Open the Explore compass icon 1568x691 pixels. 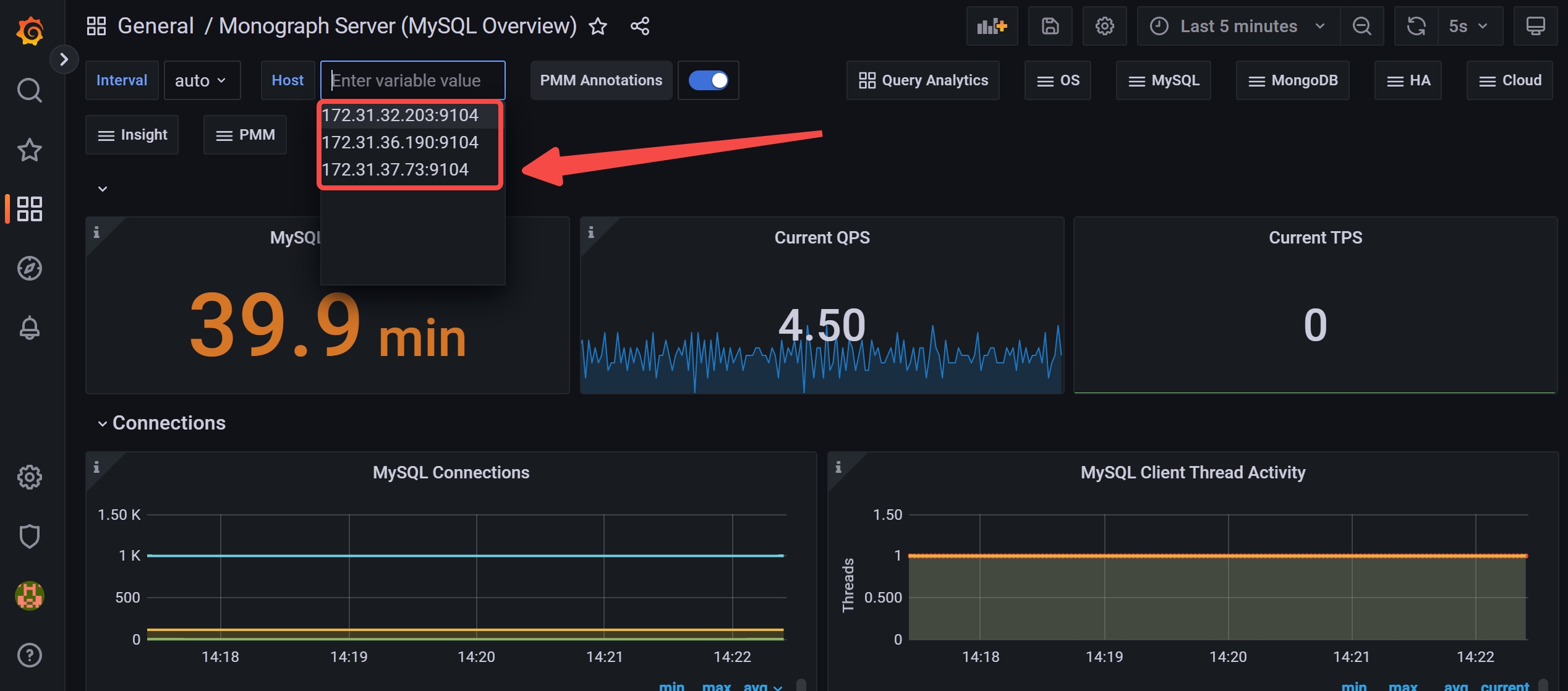[x=30, y=268]
